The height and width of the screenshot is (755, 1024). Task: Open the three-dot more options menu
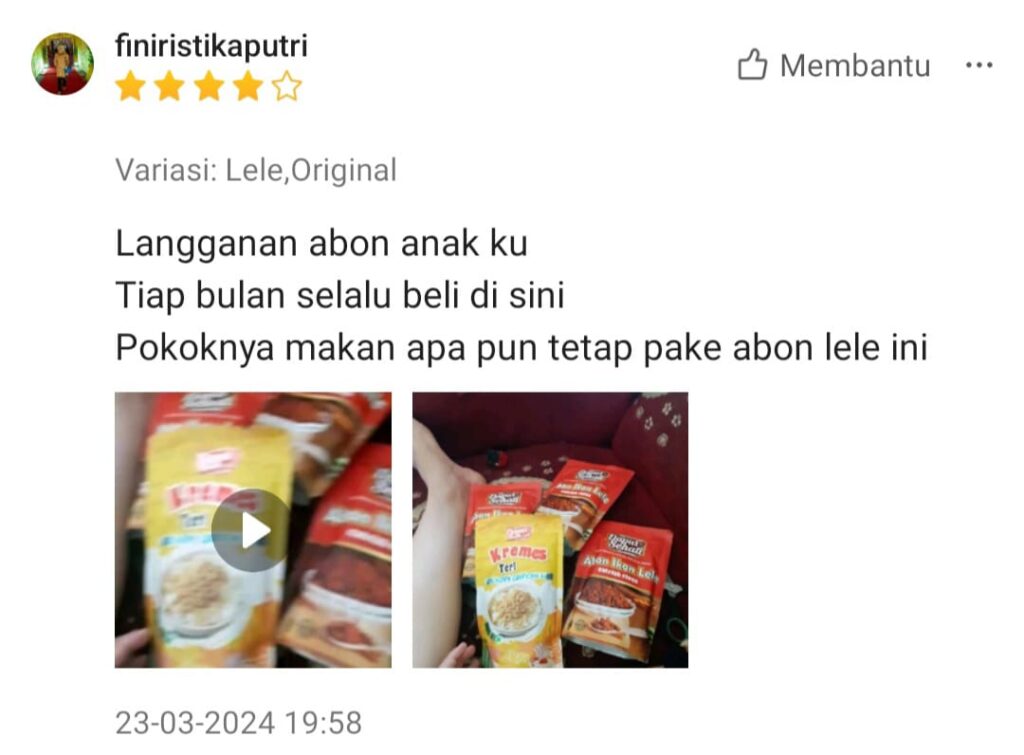979,65
